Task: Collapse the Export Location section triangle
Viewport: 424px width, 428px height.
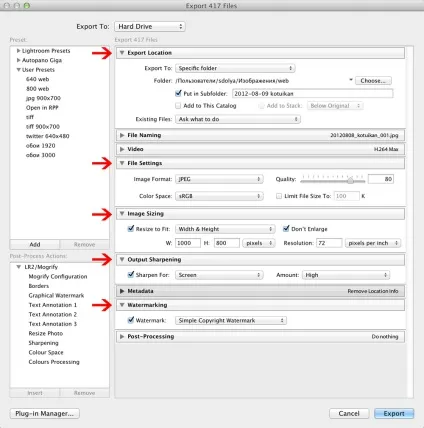Action: (122, 53)
